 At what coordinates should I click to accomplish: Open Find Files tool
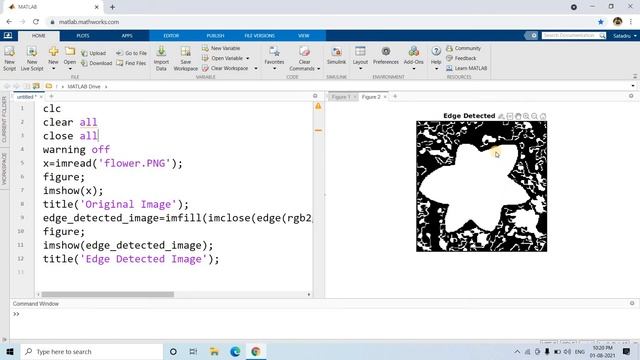(x=131, y=63)
